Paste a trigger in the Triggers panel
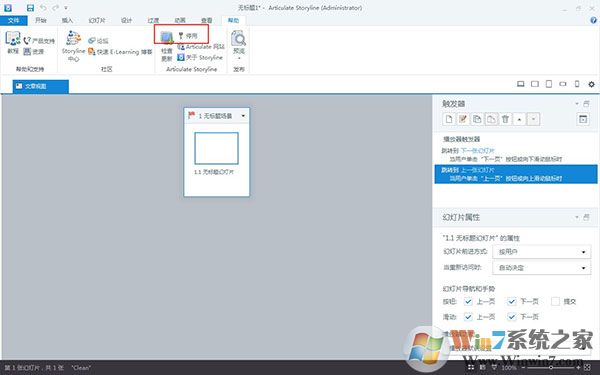This screenshot has width=600, height=375. pyautogui.click(x=491, y=119)
